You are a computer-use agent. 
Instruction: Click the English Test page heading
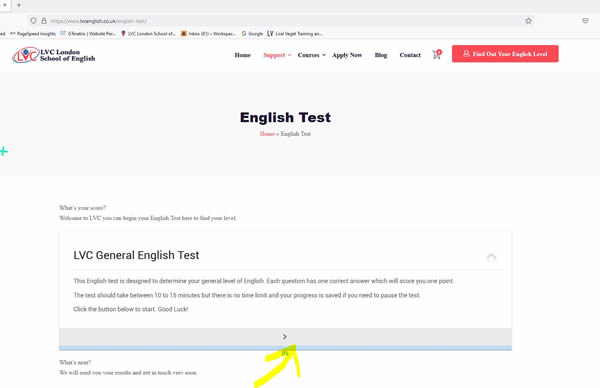(x=285, y=117)
